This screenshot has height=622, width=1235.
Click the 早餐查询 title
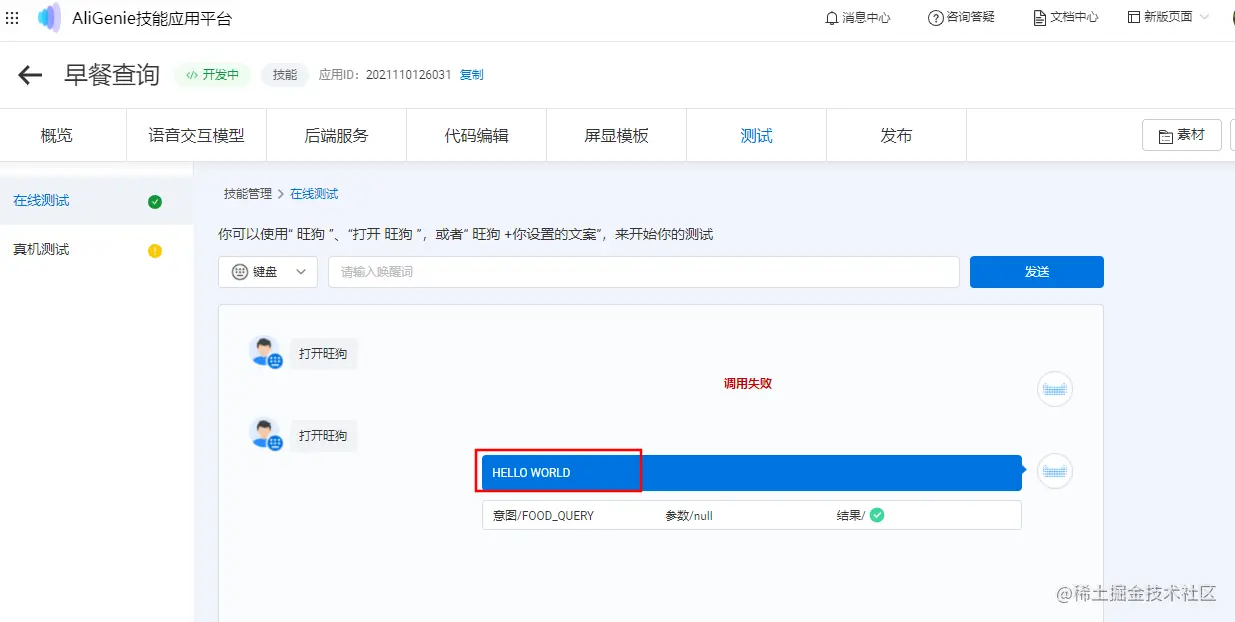[112, 75]
